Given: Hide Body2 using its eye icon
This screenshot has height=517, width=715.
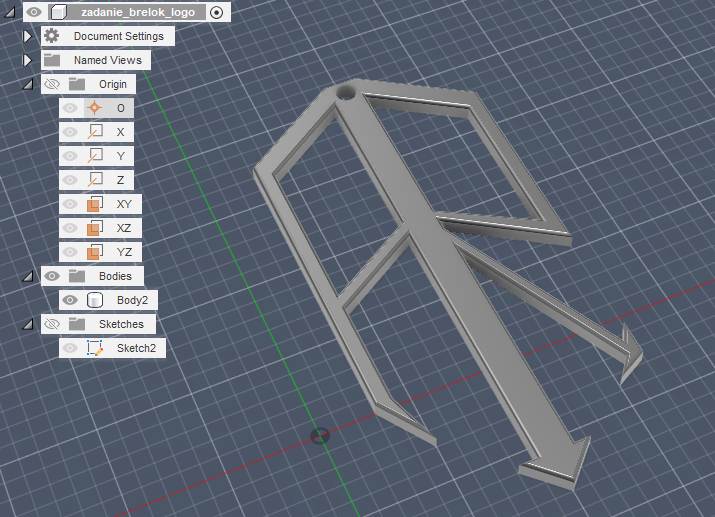Looking at the screenshot, I should click(70, 300).
